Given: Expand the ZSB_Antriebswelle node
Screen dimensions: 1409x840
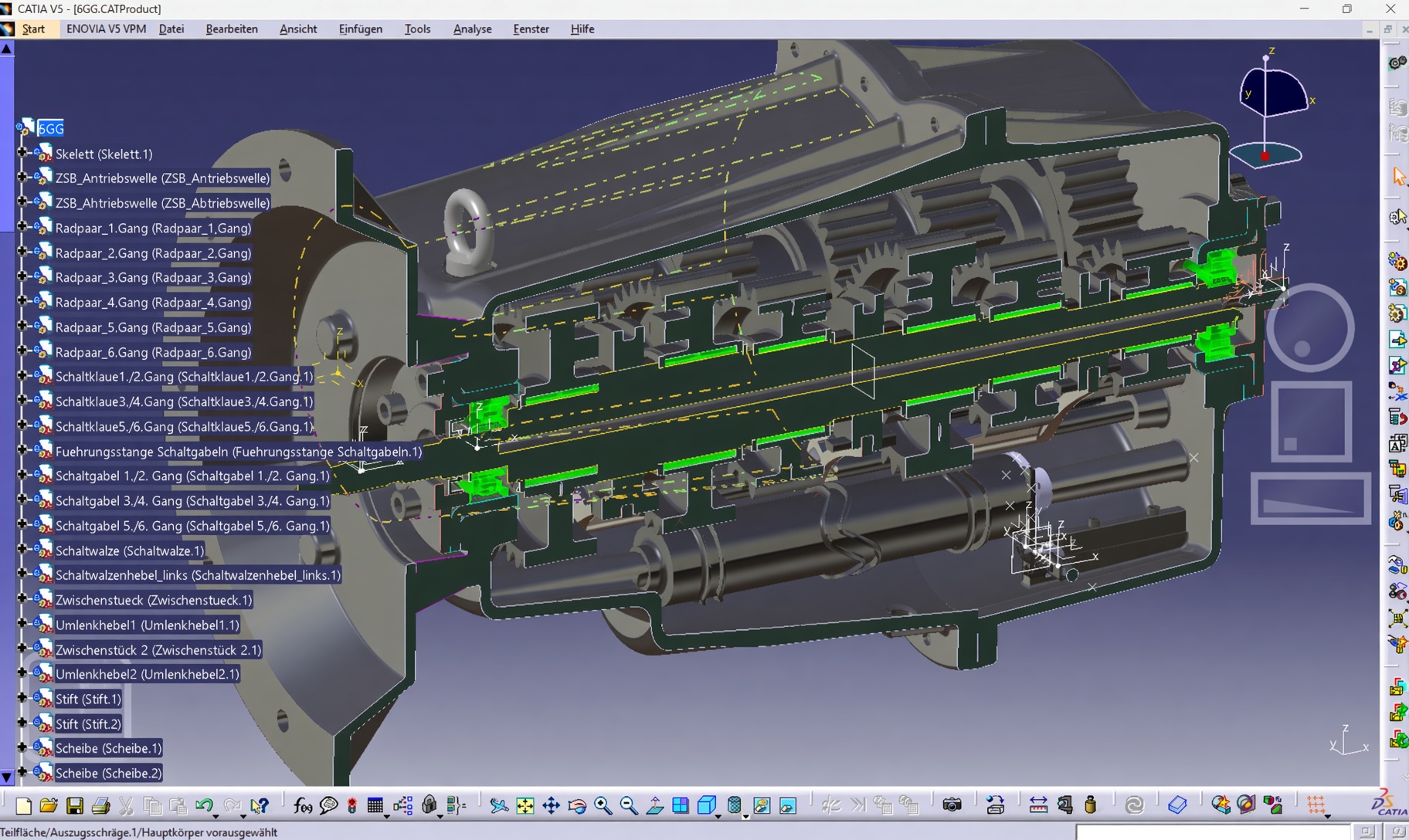Looking at the screenshot, I should click(22, 178).
